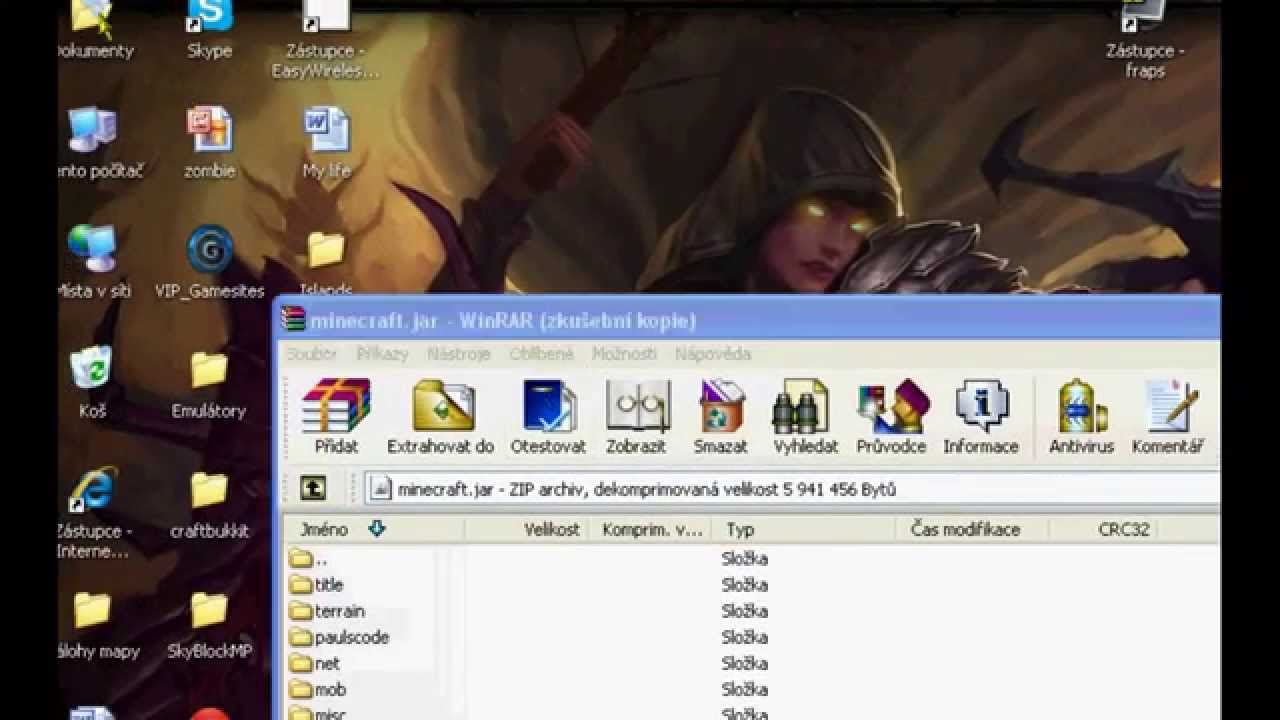1280x720 pixels.
Task: Click the Přidat (Add) toolbar icon
Action: click(x=336, y=417)
